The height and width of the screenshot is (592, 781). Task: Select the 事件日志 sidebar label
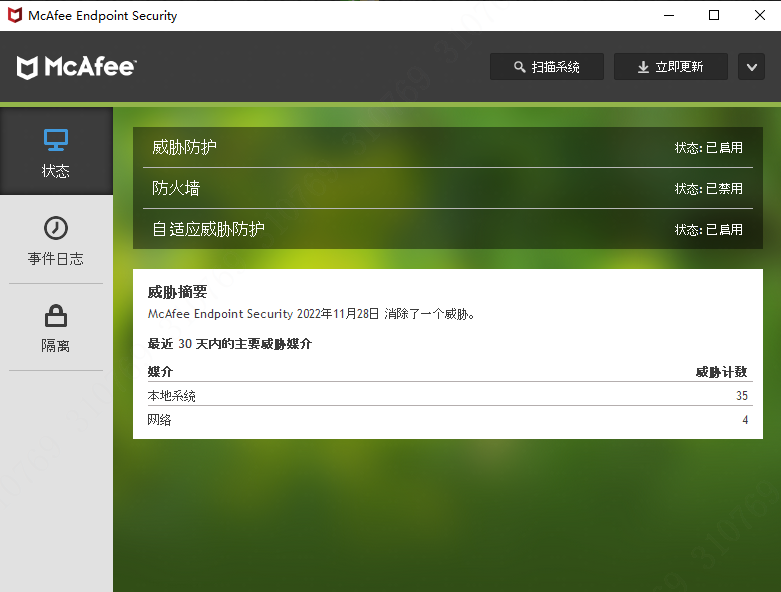click(x=56, y=258)
